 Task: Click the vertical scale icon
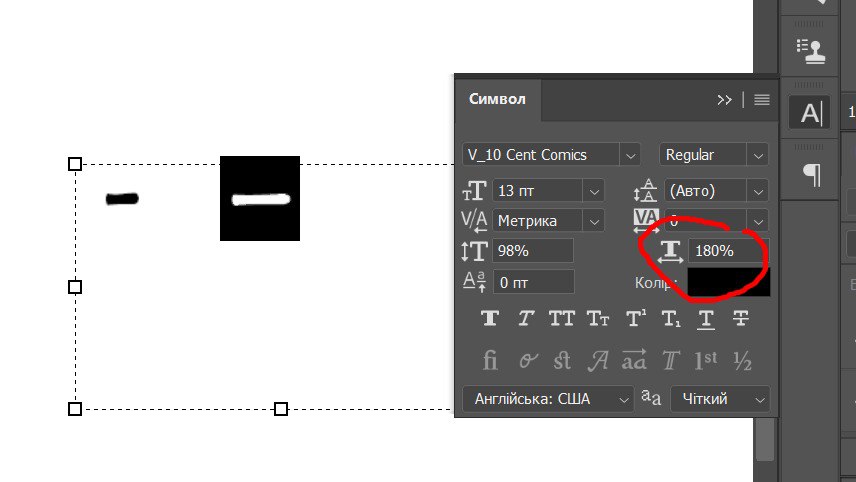[474, 252]
